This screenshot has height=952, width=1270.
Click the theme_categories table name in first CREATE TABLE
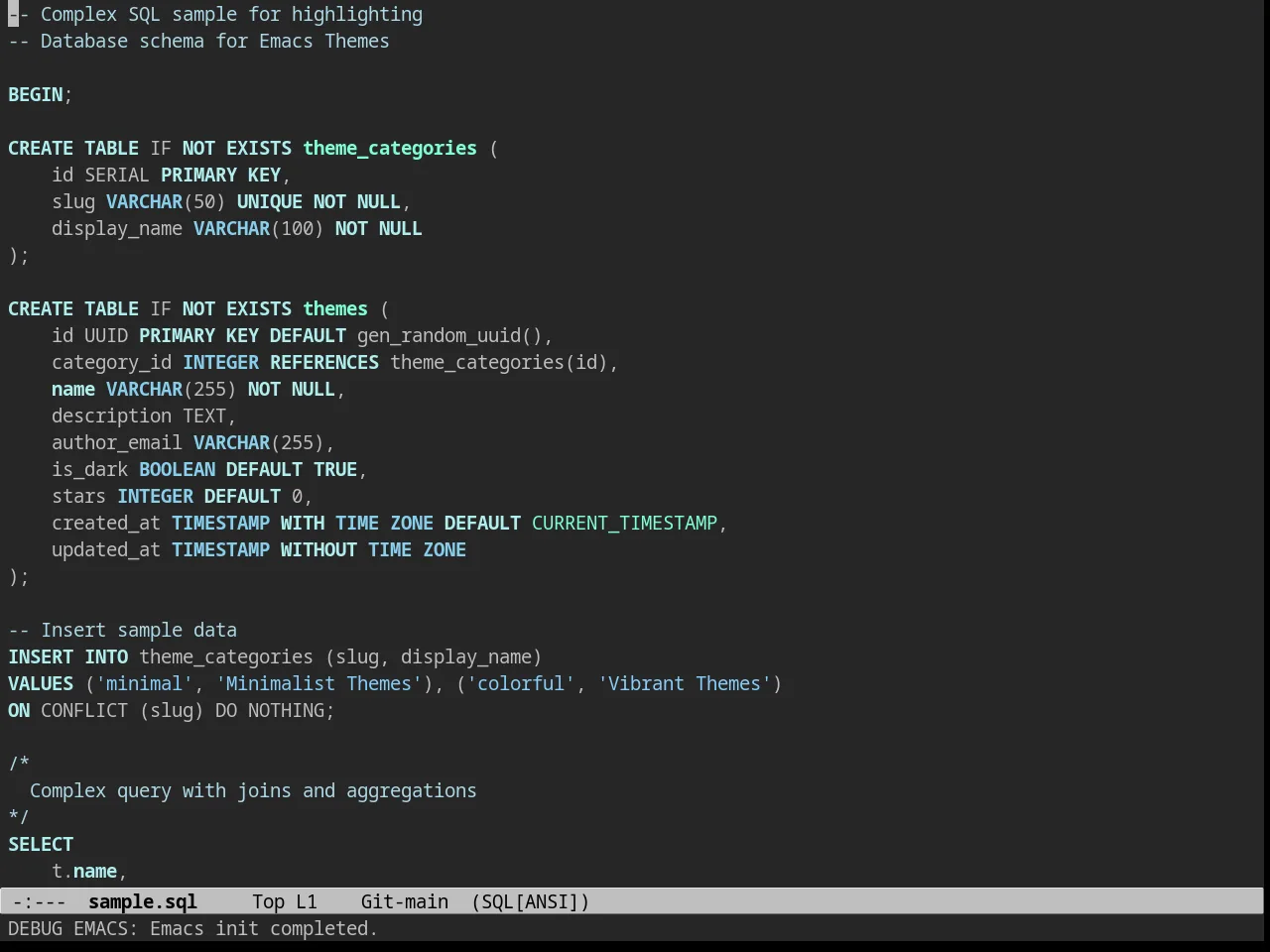(x=390, y=148)
